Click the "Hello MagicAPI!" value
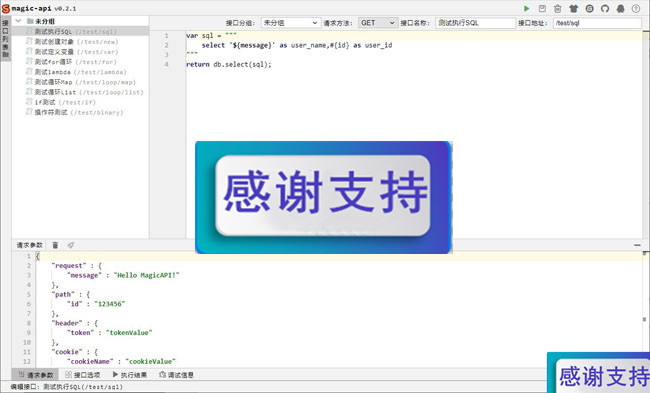The height and width of the screenshot is (393, 650). coord(146,275)
